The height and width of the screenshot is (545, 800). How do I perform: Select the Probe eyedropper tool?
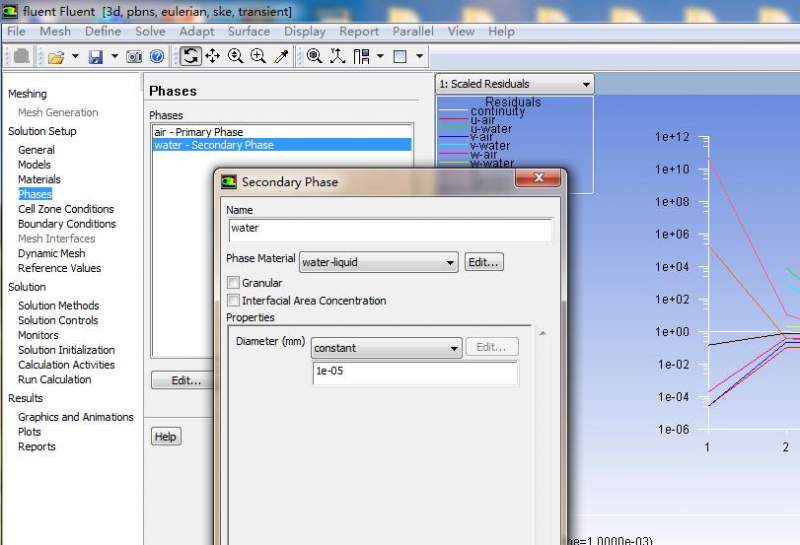tap(282, 56)
